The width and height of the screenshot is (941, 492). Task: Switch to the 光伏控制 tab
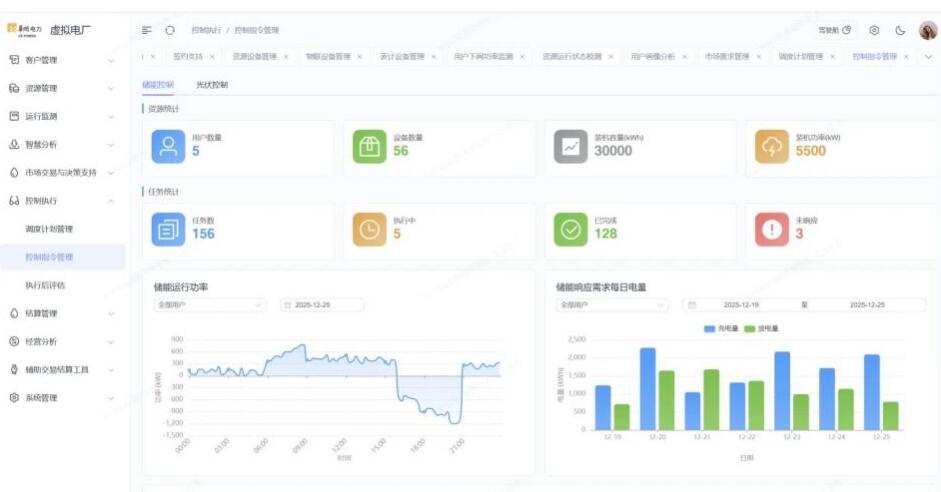point(211,85)
